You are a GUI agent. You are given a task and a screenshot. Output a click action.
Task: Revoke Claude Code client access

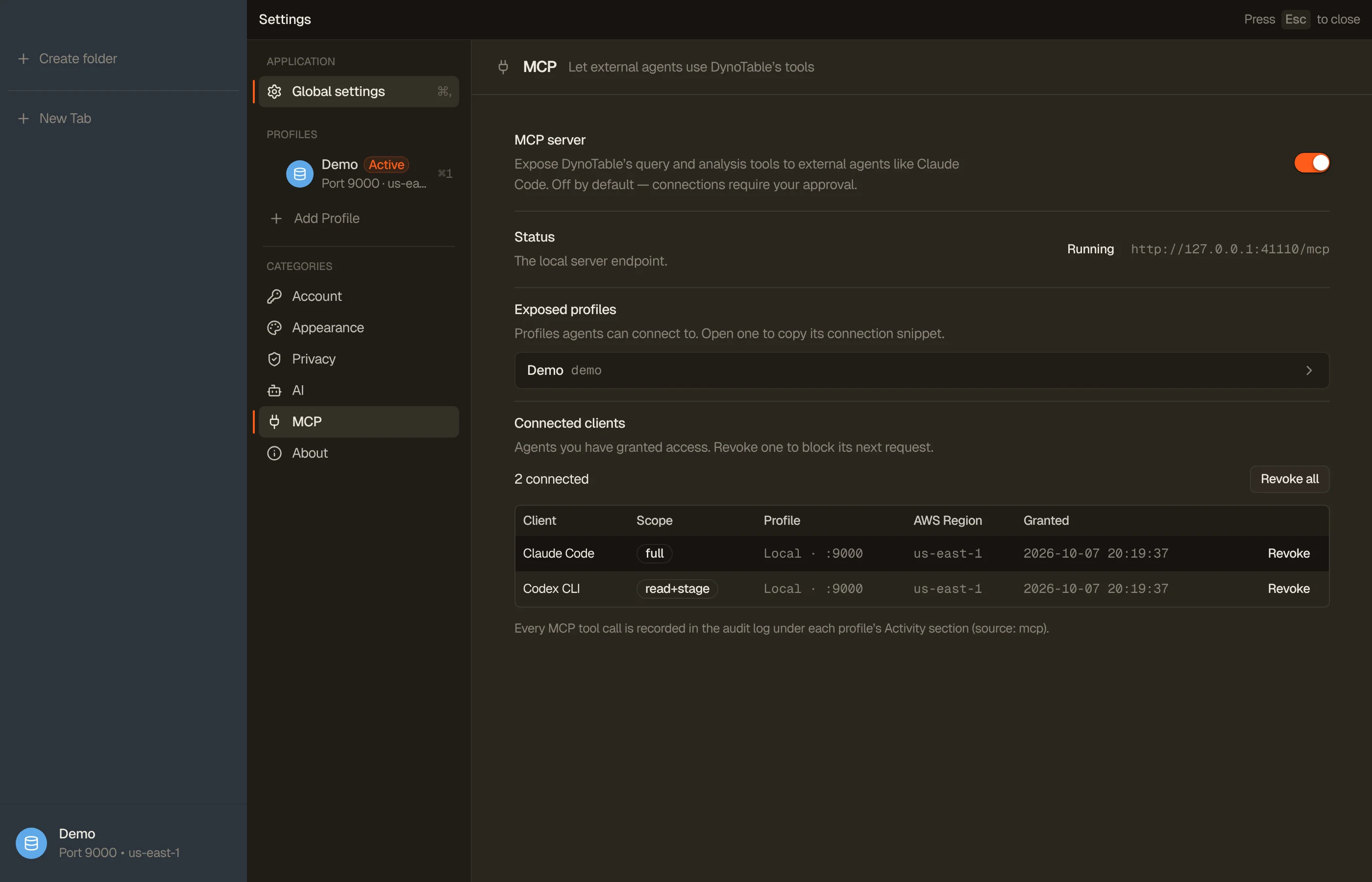tap(1288, 554)
